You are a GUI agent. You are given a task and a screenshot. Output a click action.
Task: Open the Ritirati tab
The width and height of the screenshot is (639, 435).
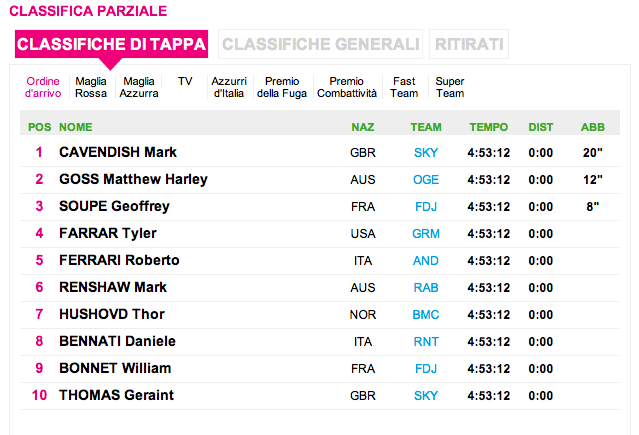(469, 44)
